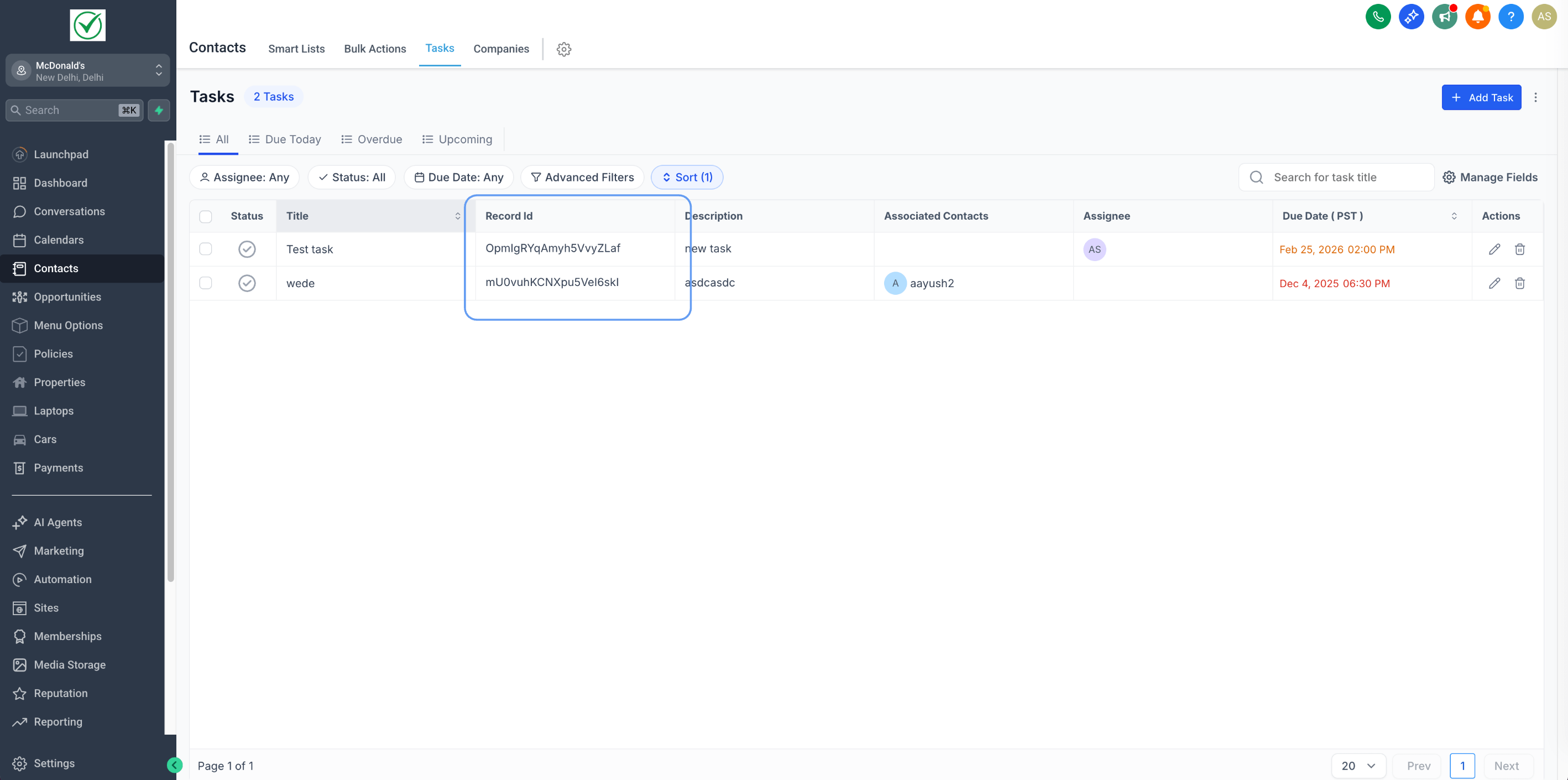
Task: Click the green lightning quick actions icon
Action: click(x=159, y=110)
